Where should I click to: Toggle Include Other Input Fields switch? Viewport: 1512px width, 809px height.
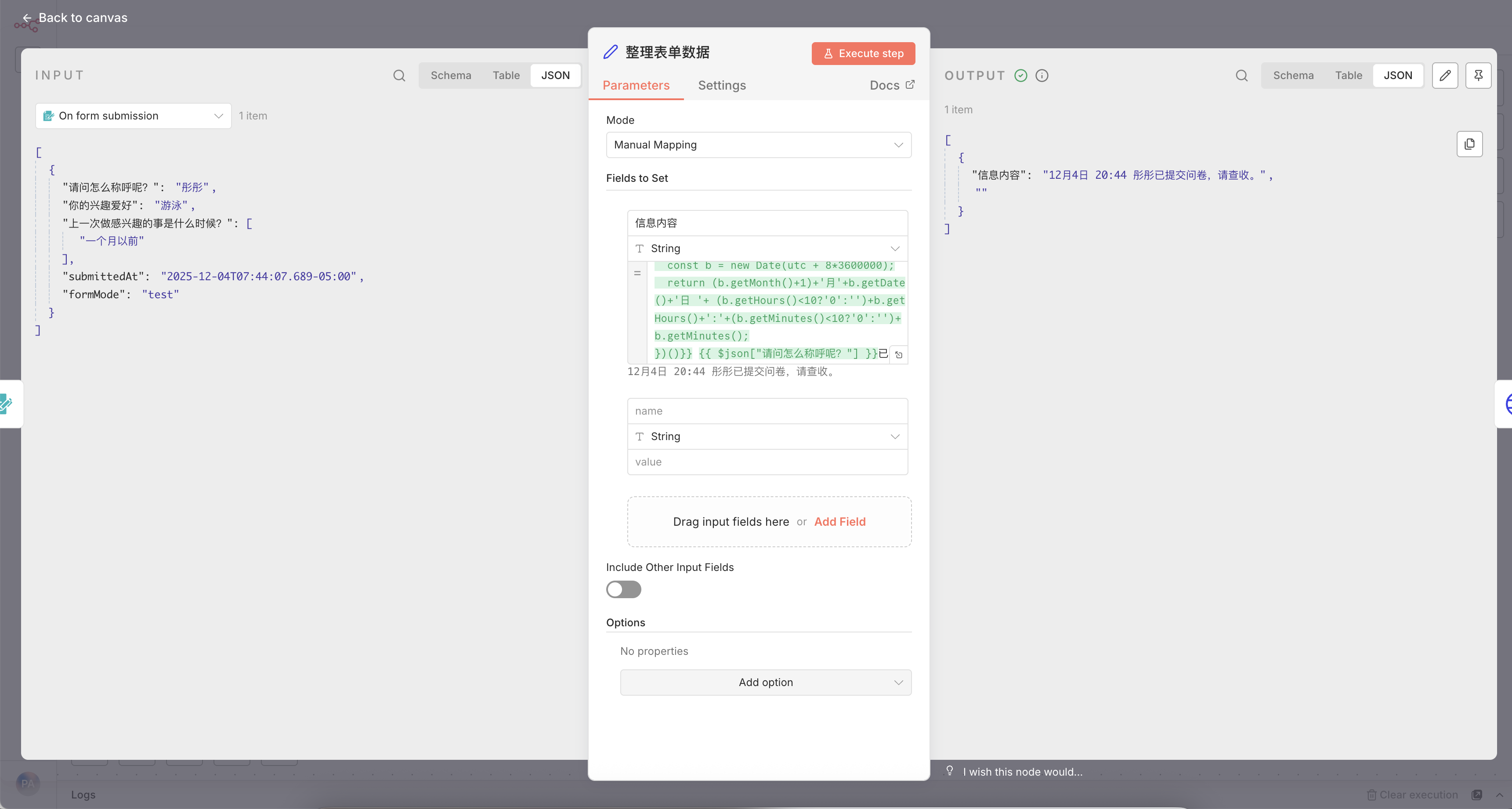[623, 589]
